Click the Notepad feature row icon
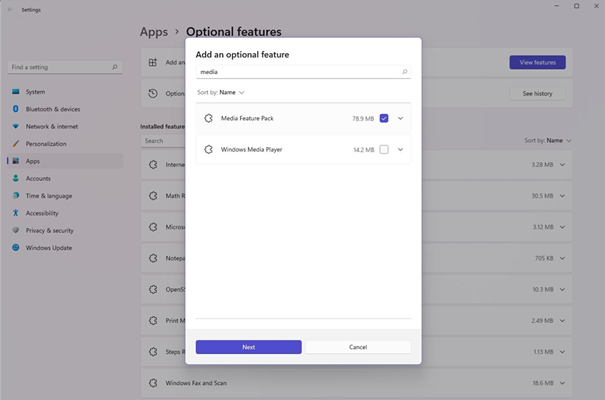This screenshot has height=400, width=605. coord(153,258)
